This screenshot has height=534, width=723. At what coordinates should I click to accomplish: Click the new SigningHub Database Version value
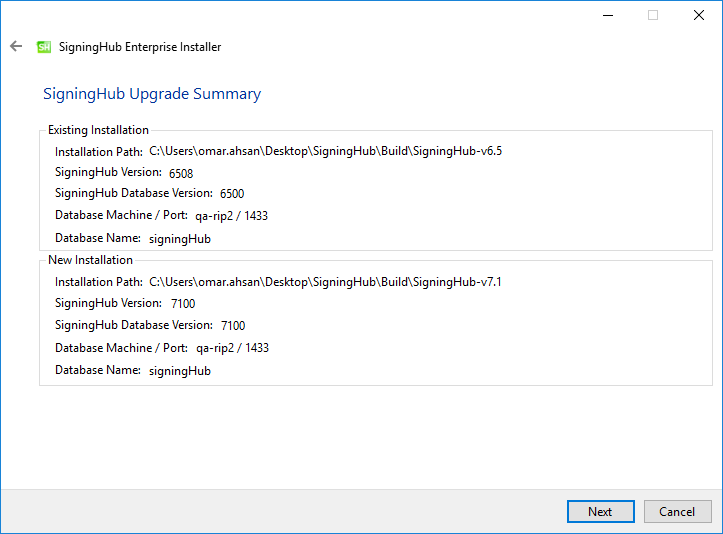pos(233,326)
